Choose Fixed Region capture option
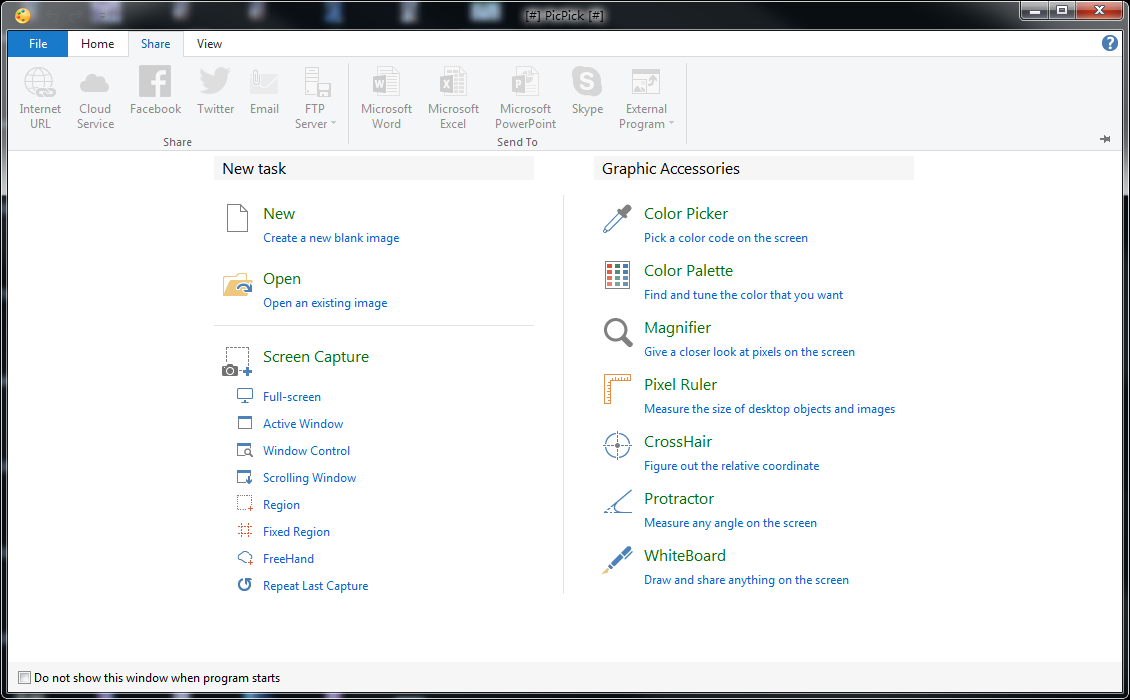Image resolution: width=1130 pixels, height=700 pixels. click(x=296, y=532)
